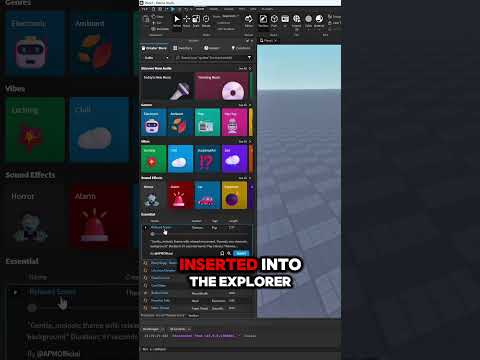Choose the Ambient genre leaves tile
This screenshot has width=480, height=360.
(180, 122)
